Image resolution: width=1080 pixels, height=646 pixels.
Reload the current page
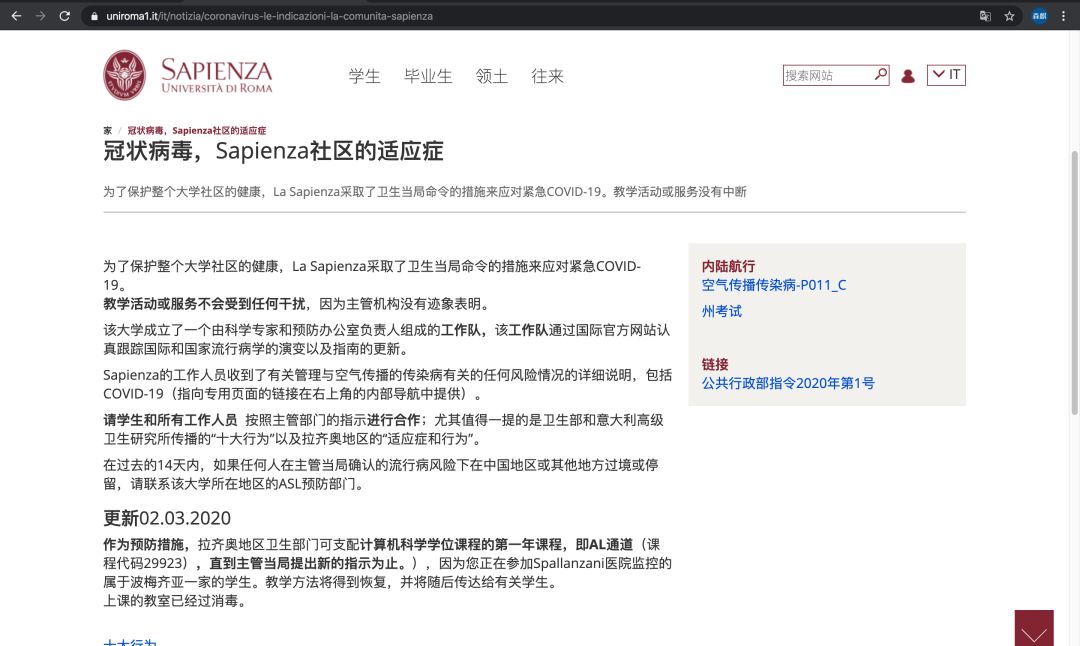pos(64,16)
